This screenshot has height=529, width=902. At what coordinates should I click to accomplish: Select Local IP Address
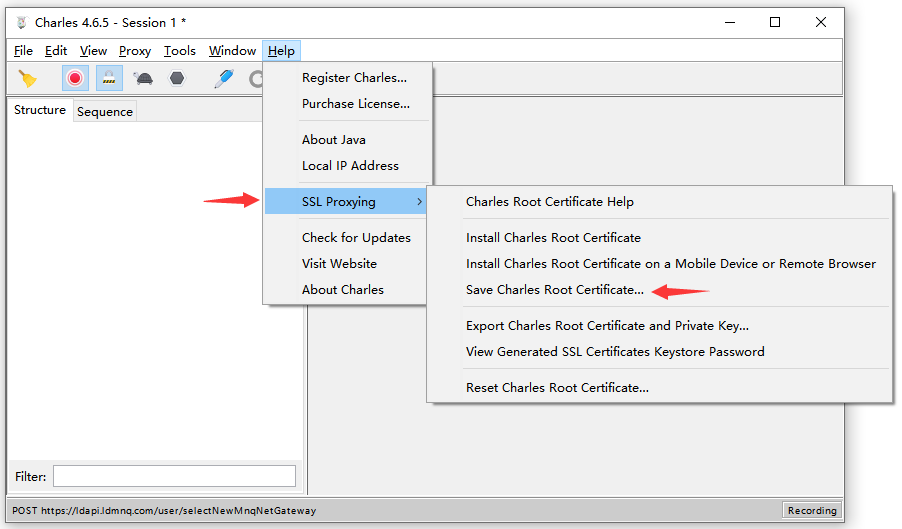350,166
